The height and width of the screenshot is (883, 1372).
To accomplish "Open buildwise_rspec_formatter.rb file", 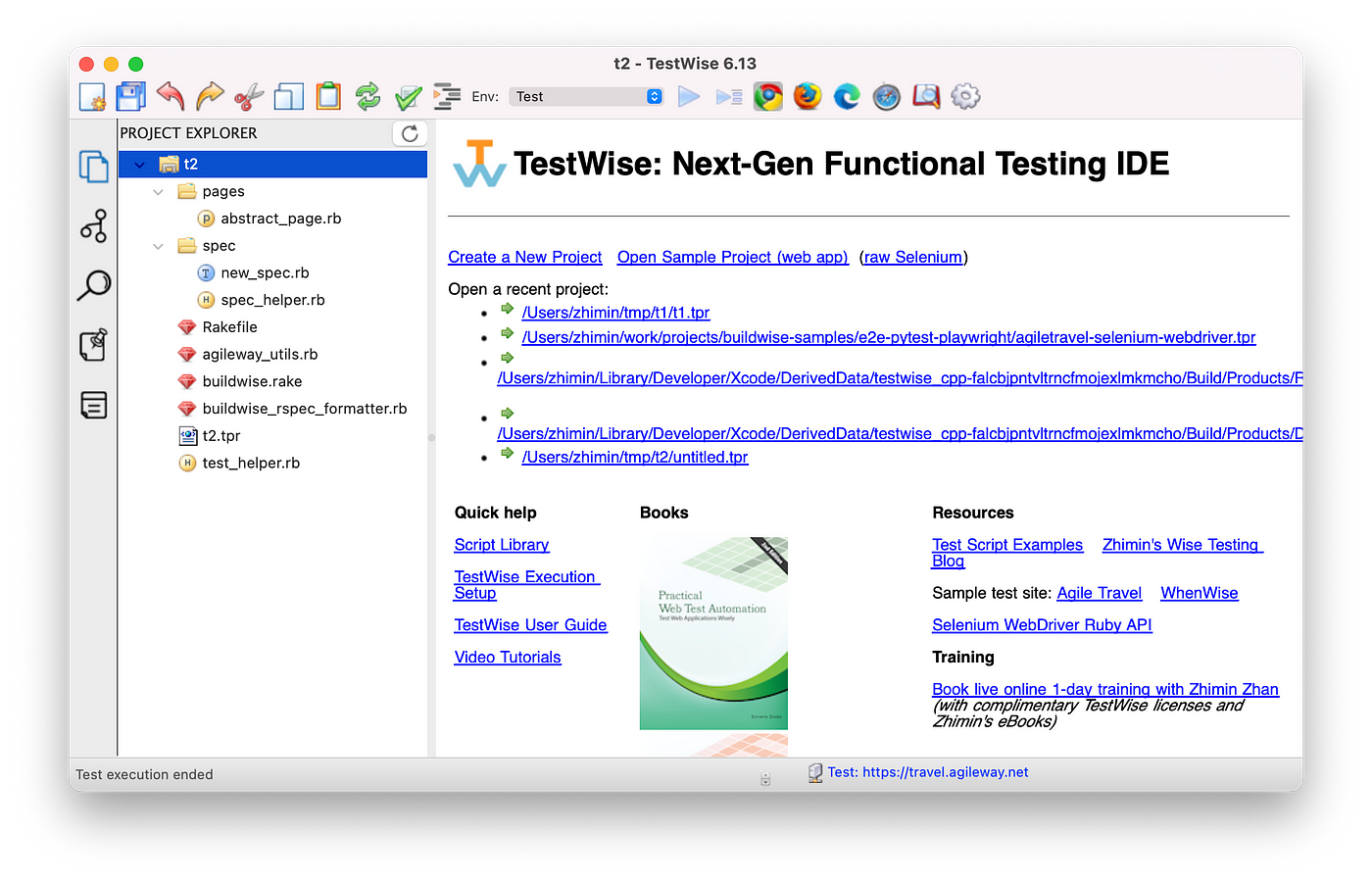I will coord(304,409).
